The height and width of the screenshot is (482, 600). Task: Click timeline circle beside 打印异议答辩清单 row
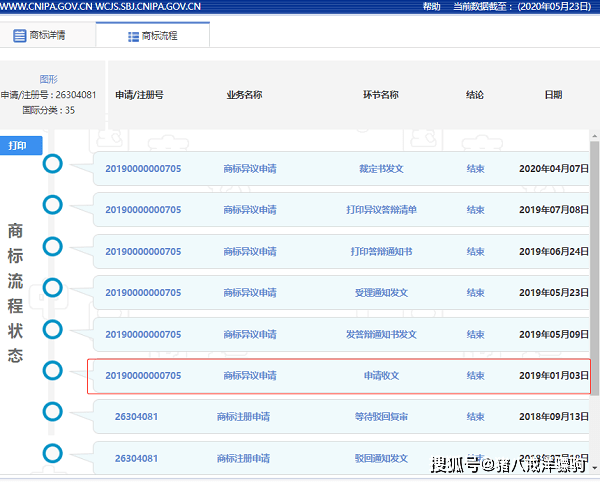pos(53,205)
